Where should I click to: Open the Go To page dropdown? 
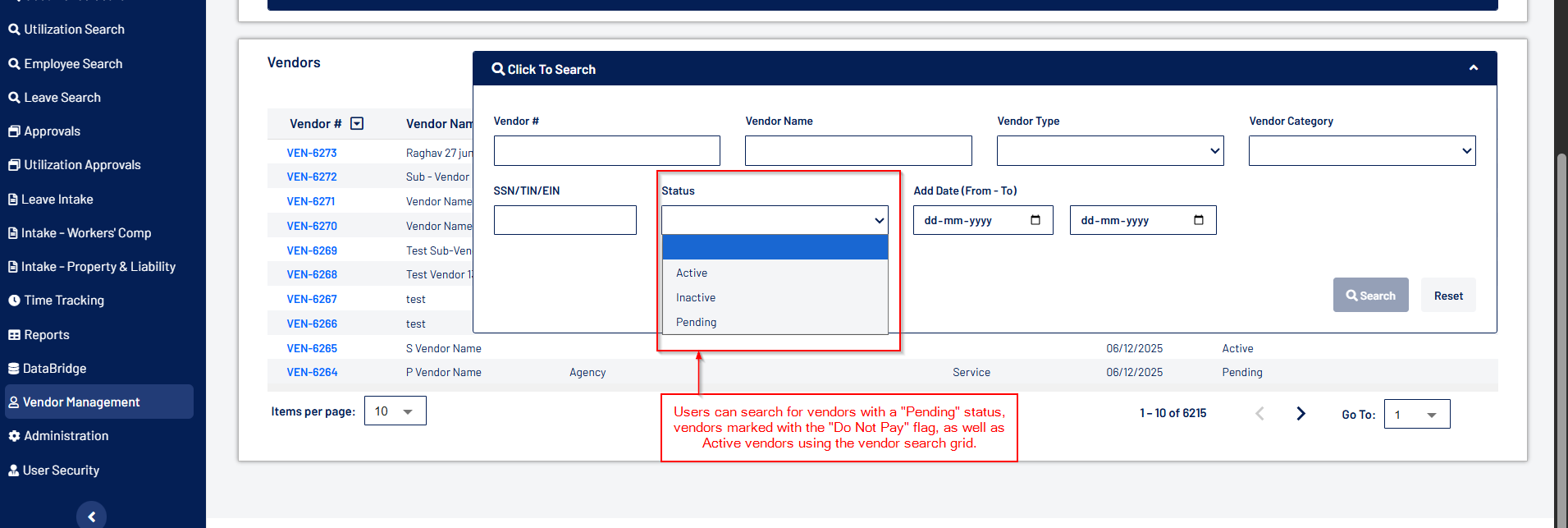pos(1416,415)
